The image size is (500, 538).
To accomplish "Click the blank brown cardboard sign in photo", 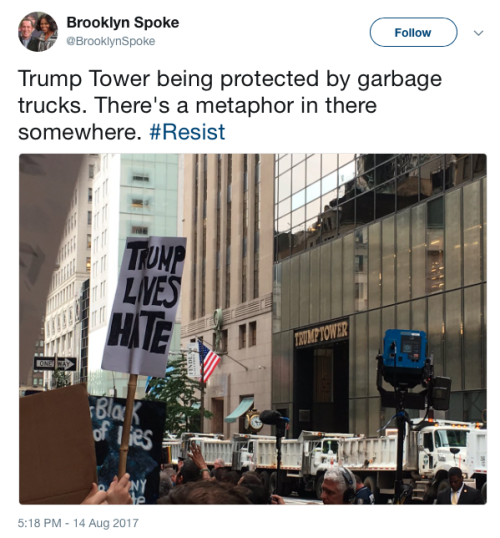I will coord(57,445).
